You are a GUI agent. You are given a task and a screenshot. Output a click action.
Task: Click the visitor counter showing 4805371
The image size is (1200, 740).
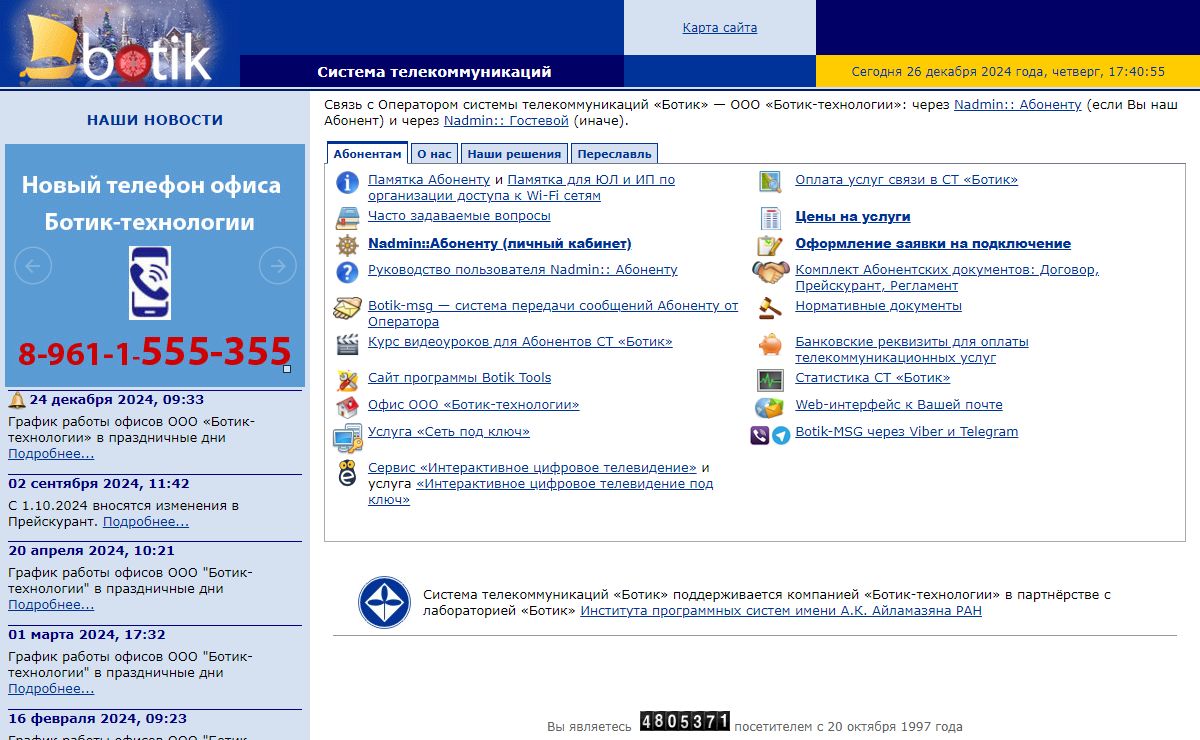click(x=685, y=721)
